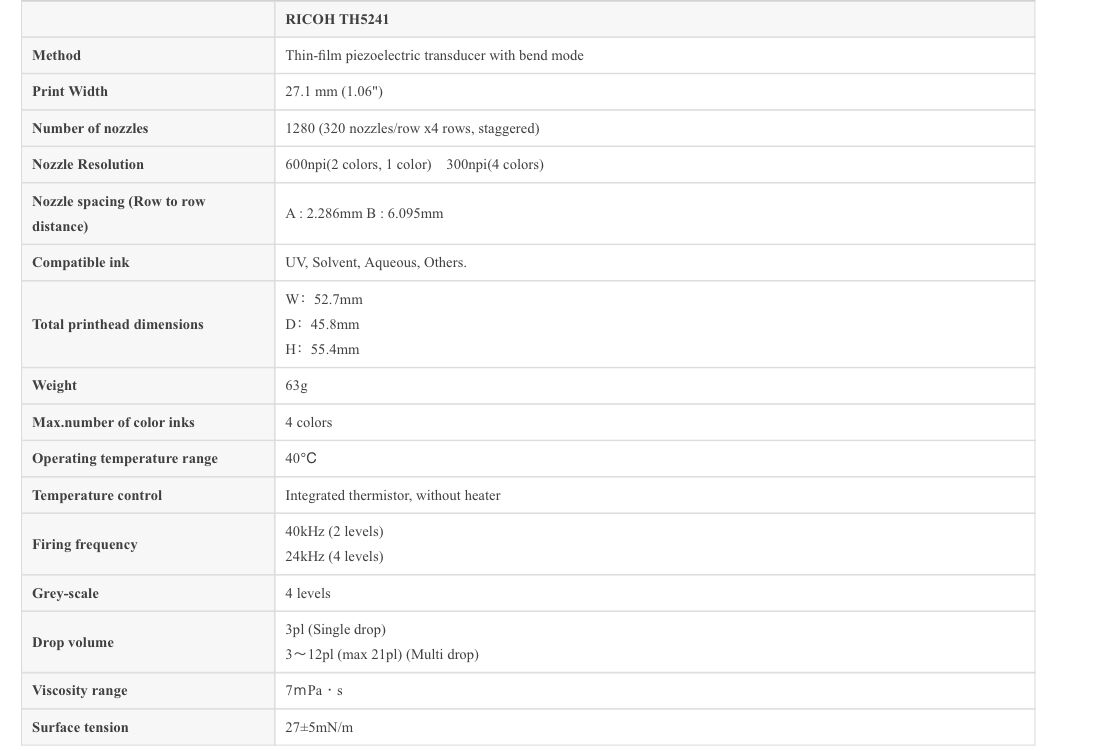Screen dimensions: 1106x751
Task: Click the Grey-scale value 4 levels
Action: pyautogui.click(x=308, y=594)
